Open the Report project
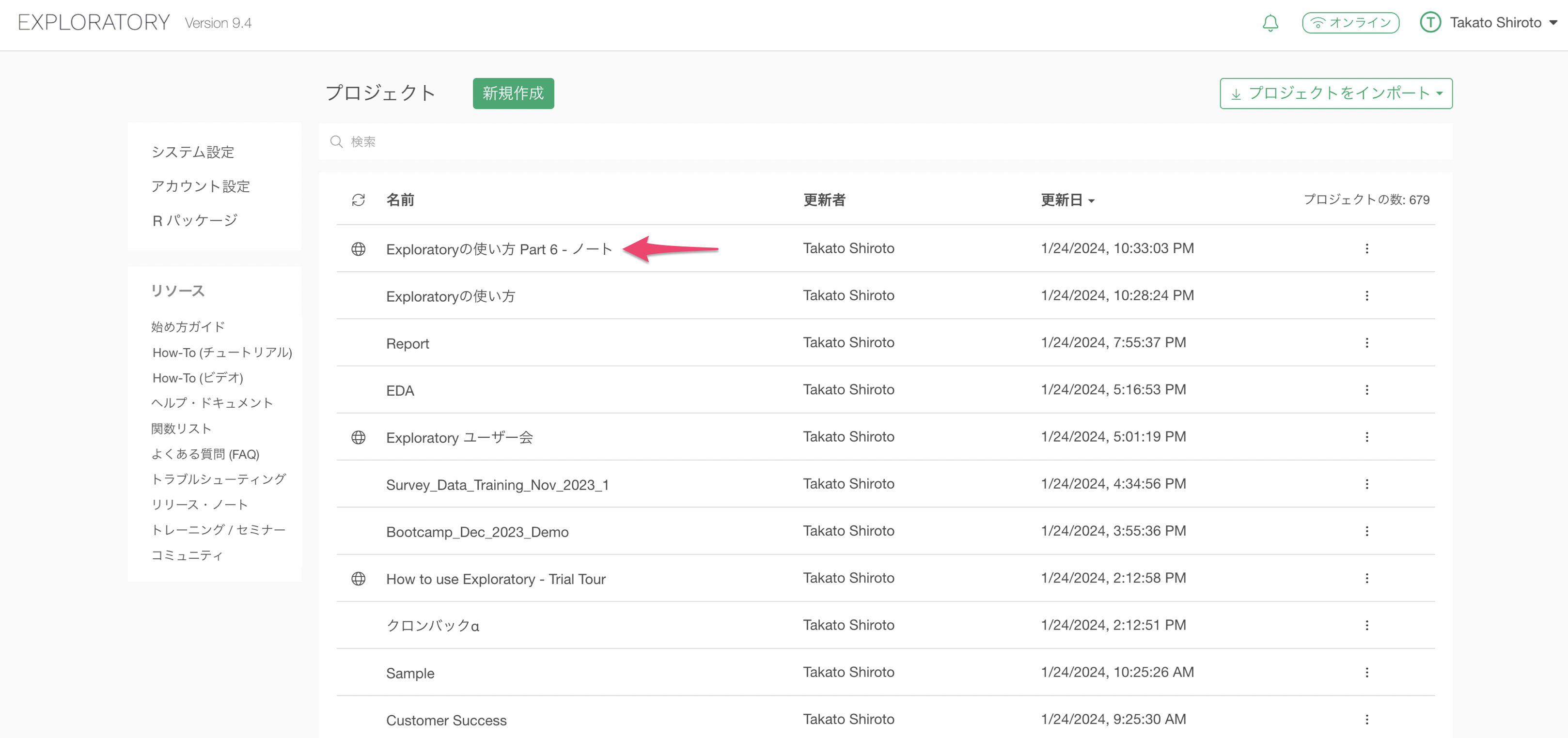Viewport: 1568px width, 738px height. coord(407,344)
